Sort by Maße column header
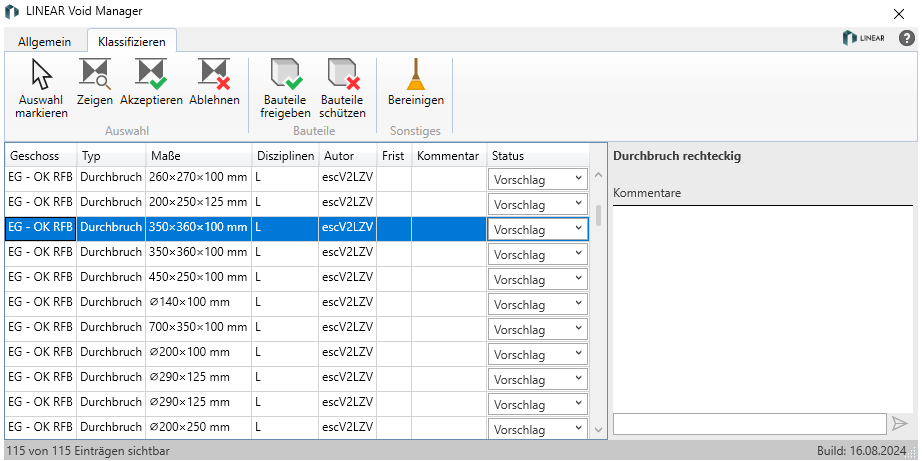922x461 pixels. pos(199,156)
